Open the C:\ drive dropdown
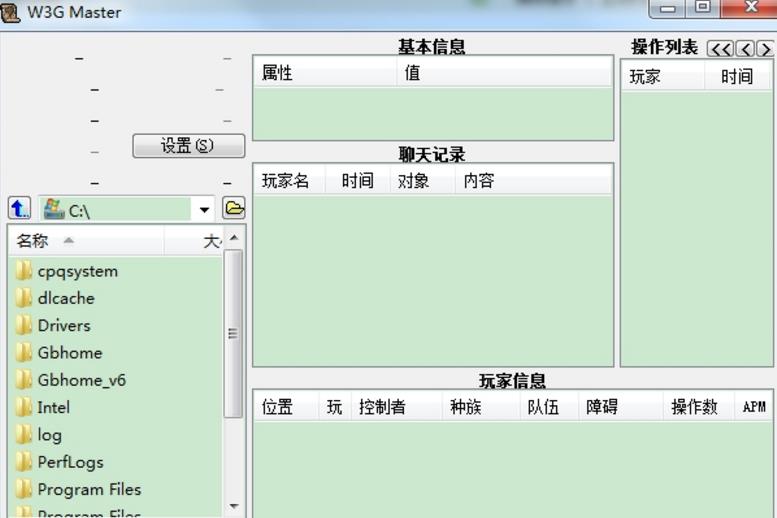 coord(204,209)
